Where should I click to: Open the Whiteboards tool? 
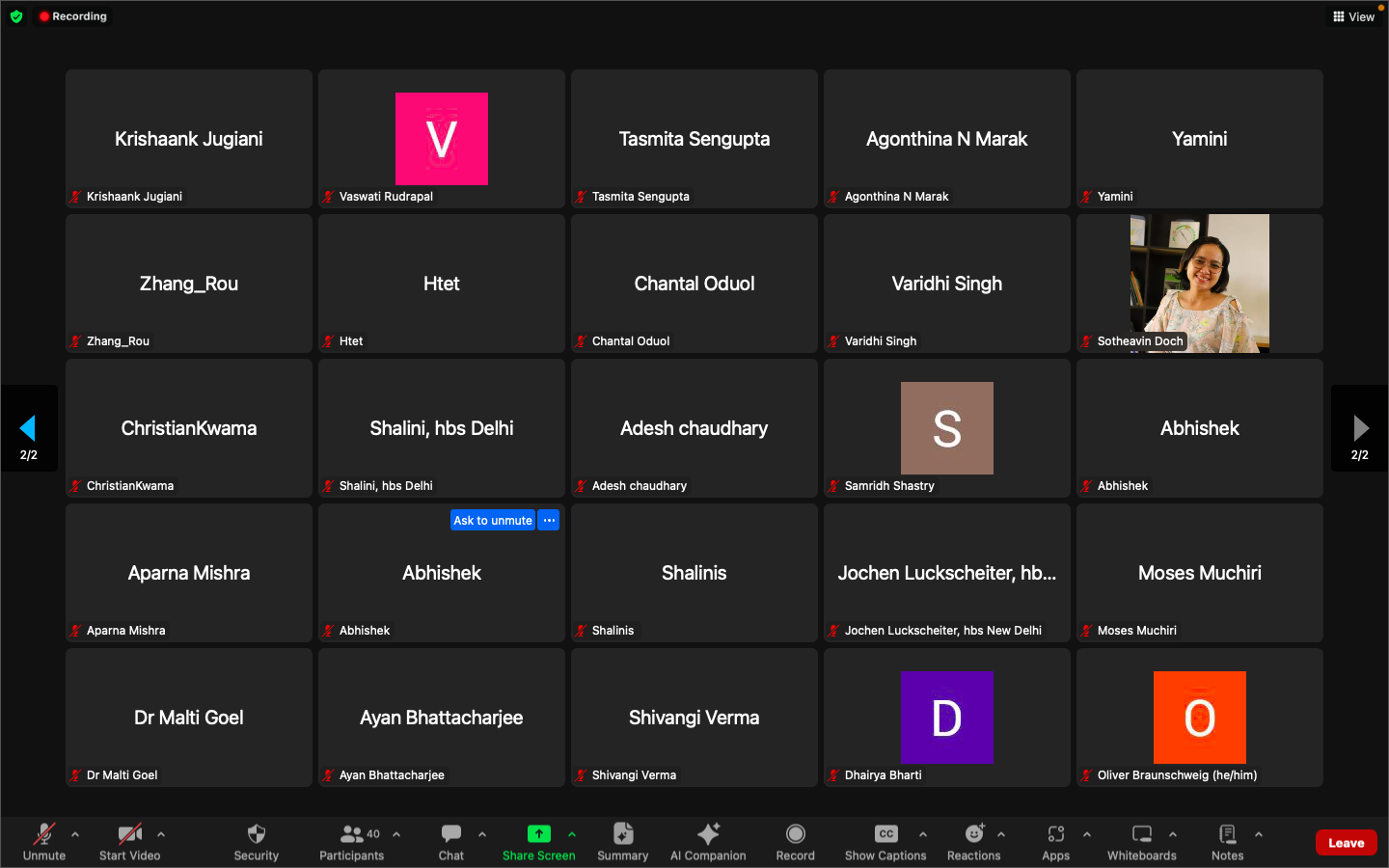[x=1141, y=834]
